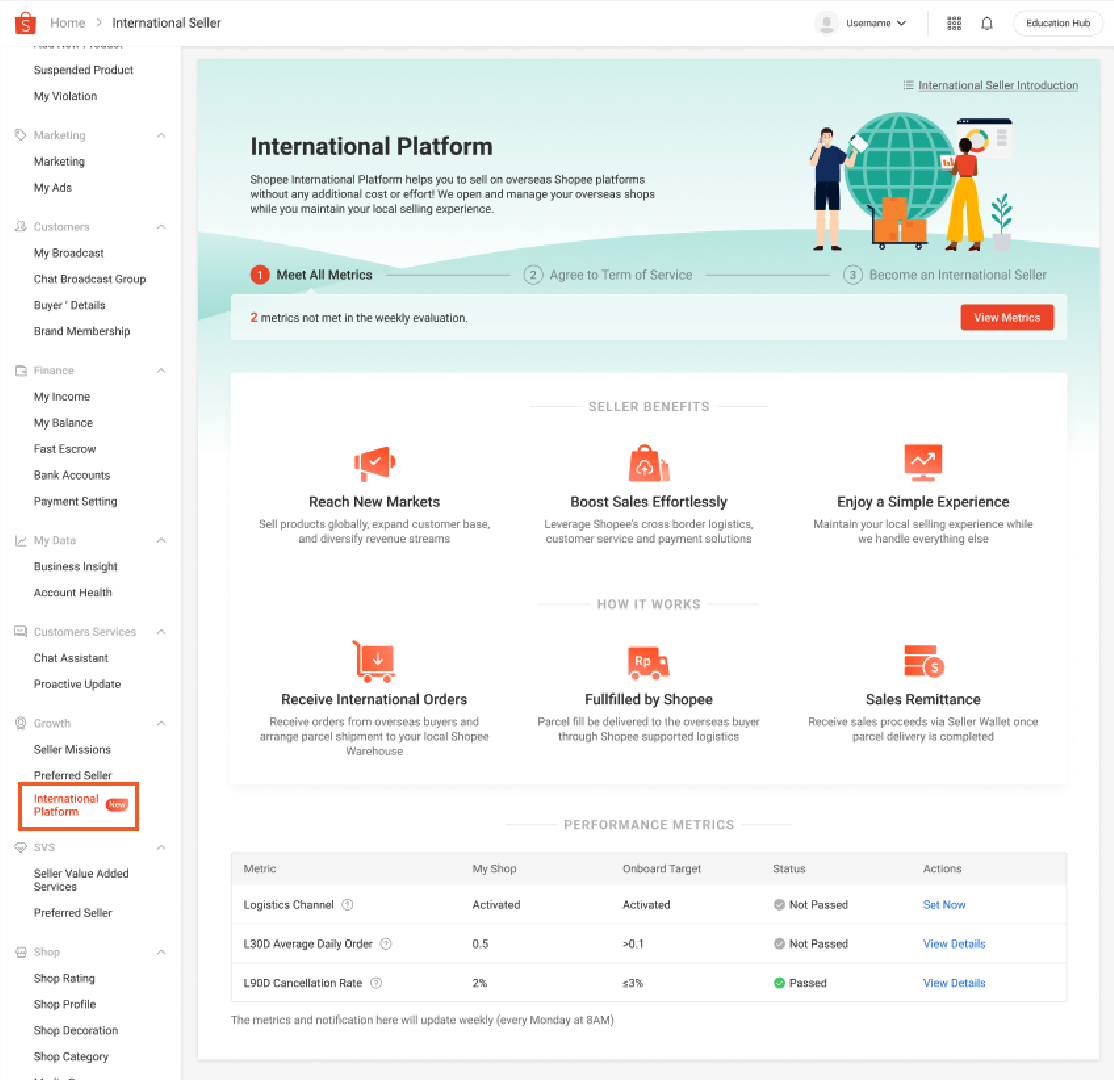This screenshot has height=1080, width=1114.
Task: Click the Reach New Markets megaphone icon
Action: point(374,463)
